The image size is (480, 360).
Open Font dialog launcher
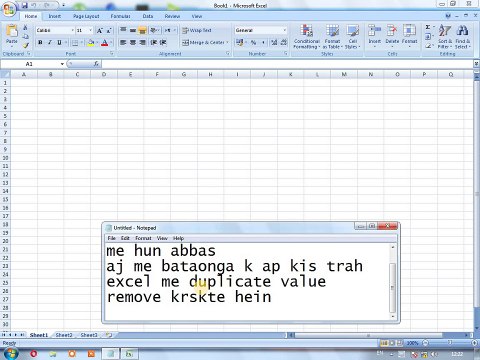[112, 54]
